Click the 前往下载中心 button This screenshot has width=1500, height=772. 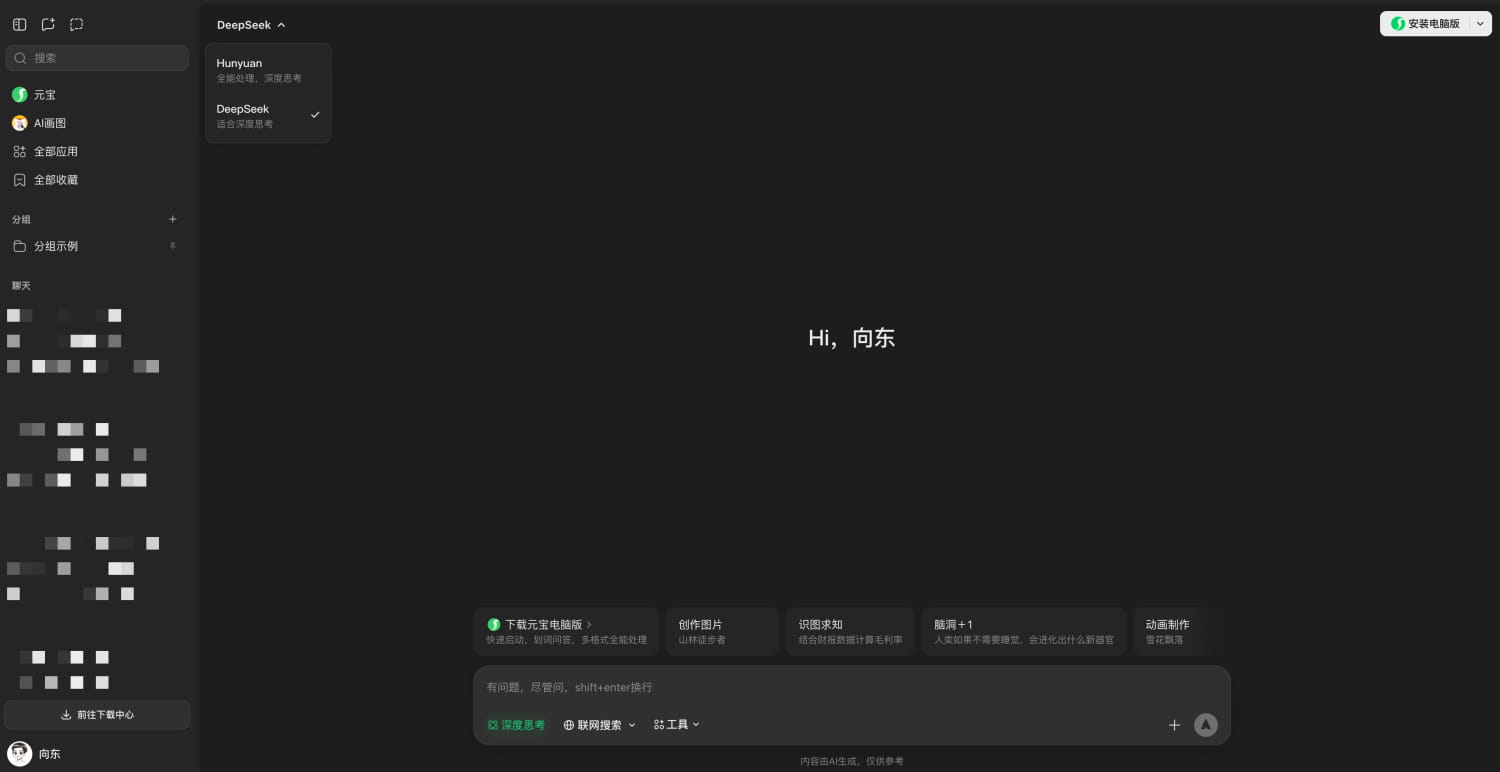[96, 715]
